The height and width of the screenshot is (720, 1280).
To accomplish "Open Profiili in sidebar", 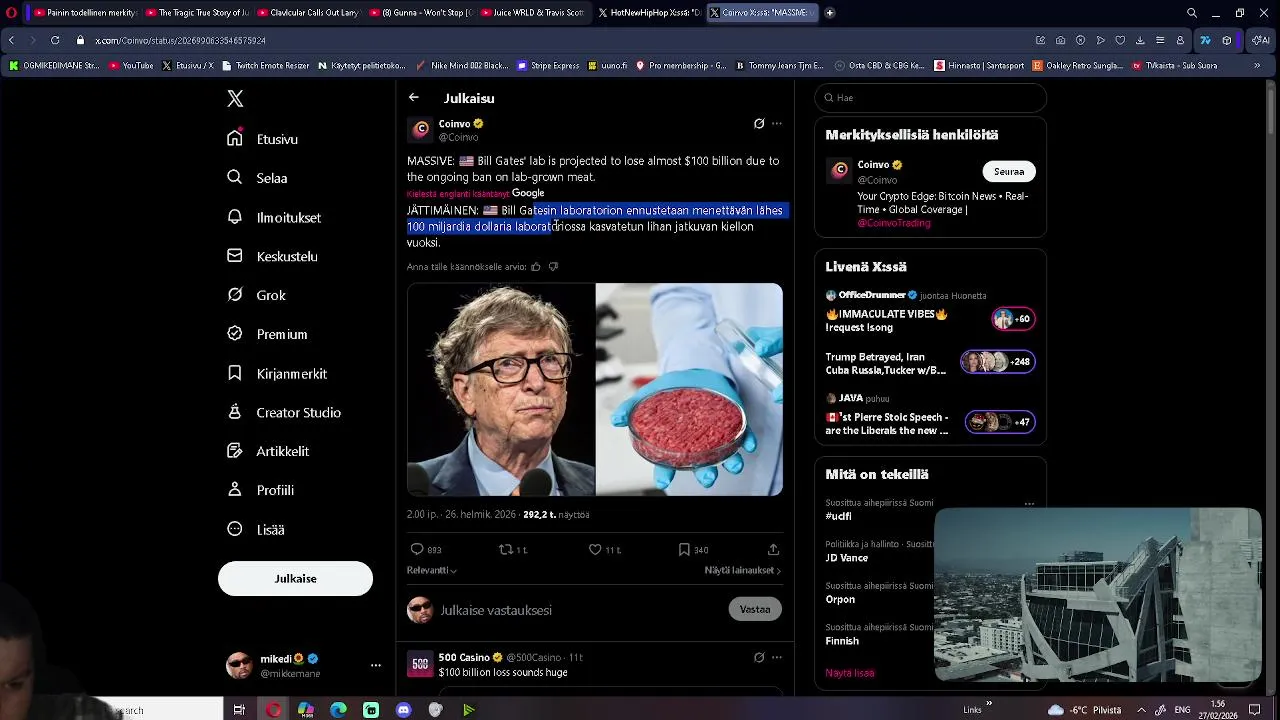I will 261,490.
